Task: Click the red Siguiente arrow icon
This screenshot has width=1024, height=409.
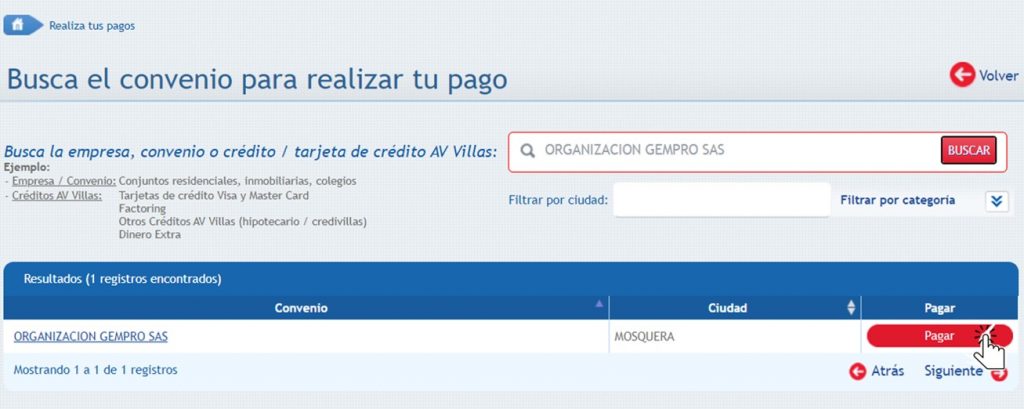Action: tap(998, 373)
